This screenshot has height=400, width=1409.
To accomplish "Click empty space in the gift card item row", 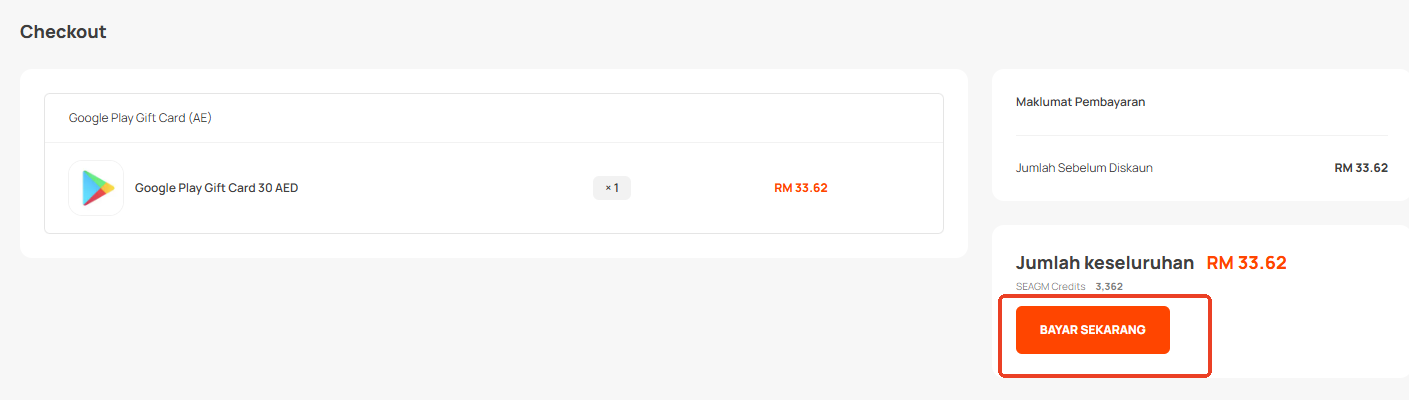I will [x=450, y=188].
